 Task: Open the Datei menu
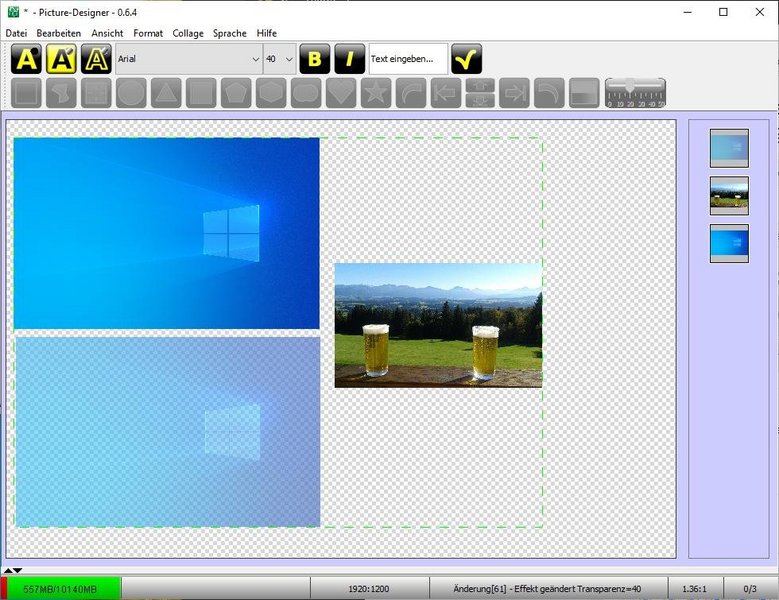coord(16,33)
